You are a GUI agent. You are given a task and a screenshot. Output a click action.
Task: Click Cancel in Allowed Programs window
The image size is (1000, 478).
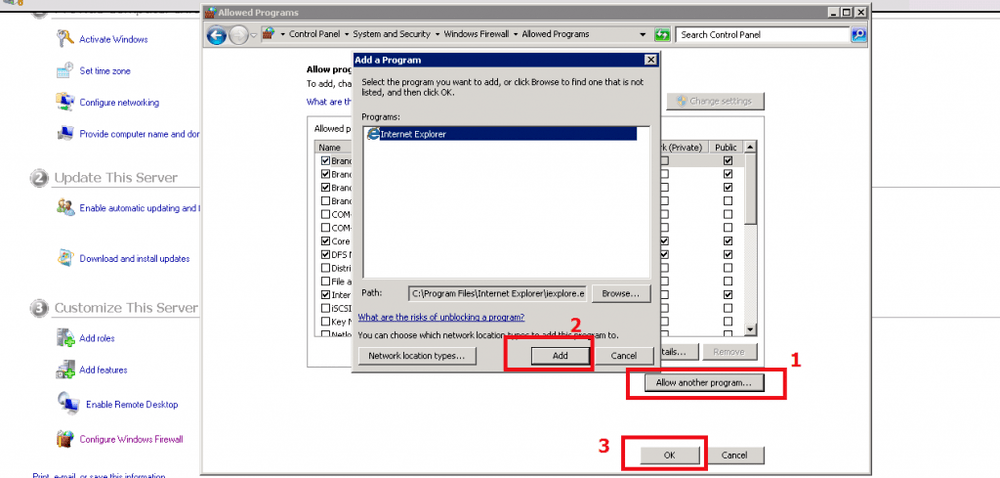click(x=734, y=455)
